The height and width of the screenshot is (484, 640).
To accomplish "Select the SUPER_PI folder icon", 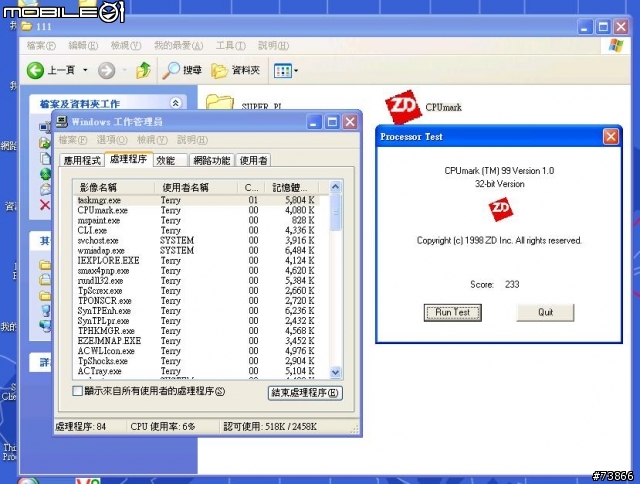I will [x=220, y=102].
